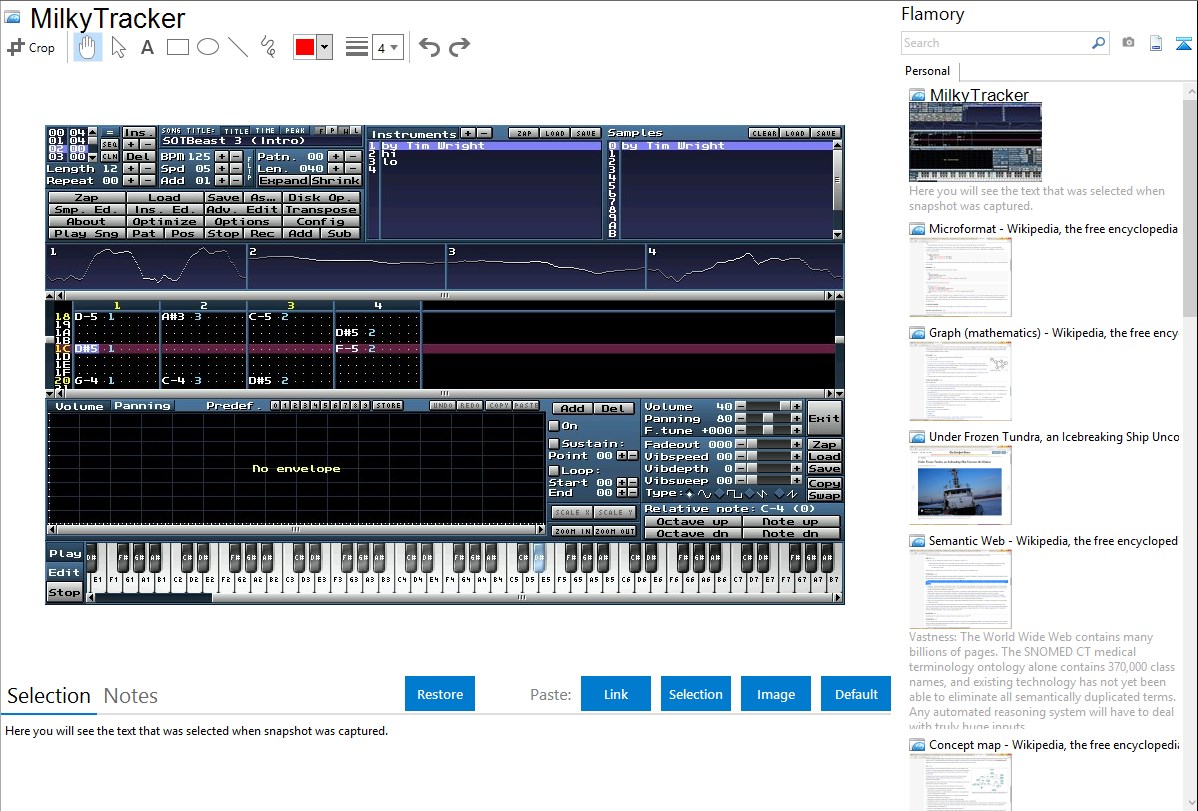Open the Personal tab
1198x811 pixels.
927,71
